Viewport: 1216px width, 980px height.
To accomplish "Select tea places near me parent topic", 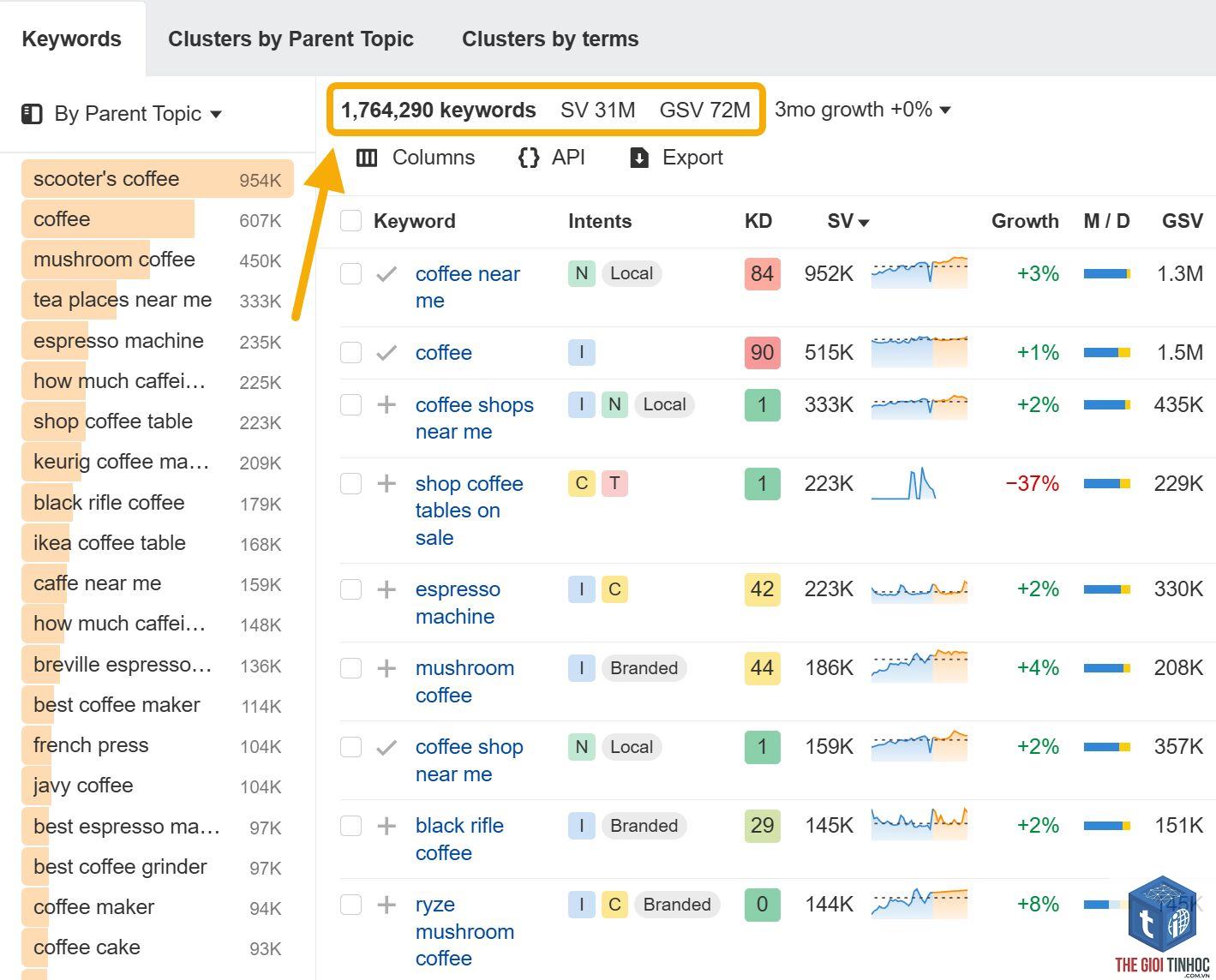I will click(x=158, y=300).
